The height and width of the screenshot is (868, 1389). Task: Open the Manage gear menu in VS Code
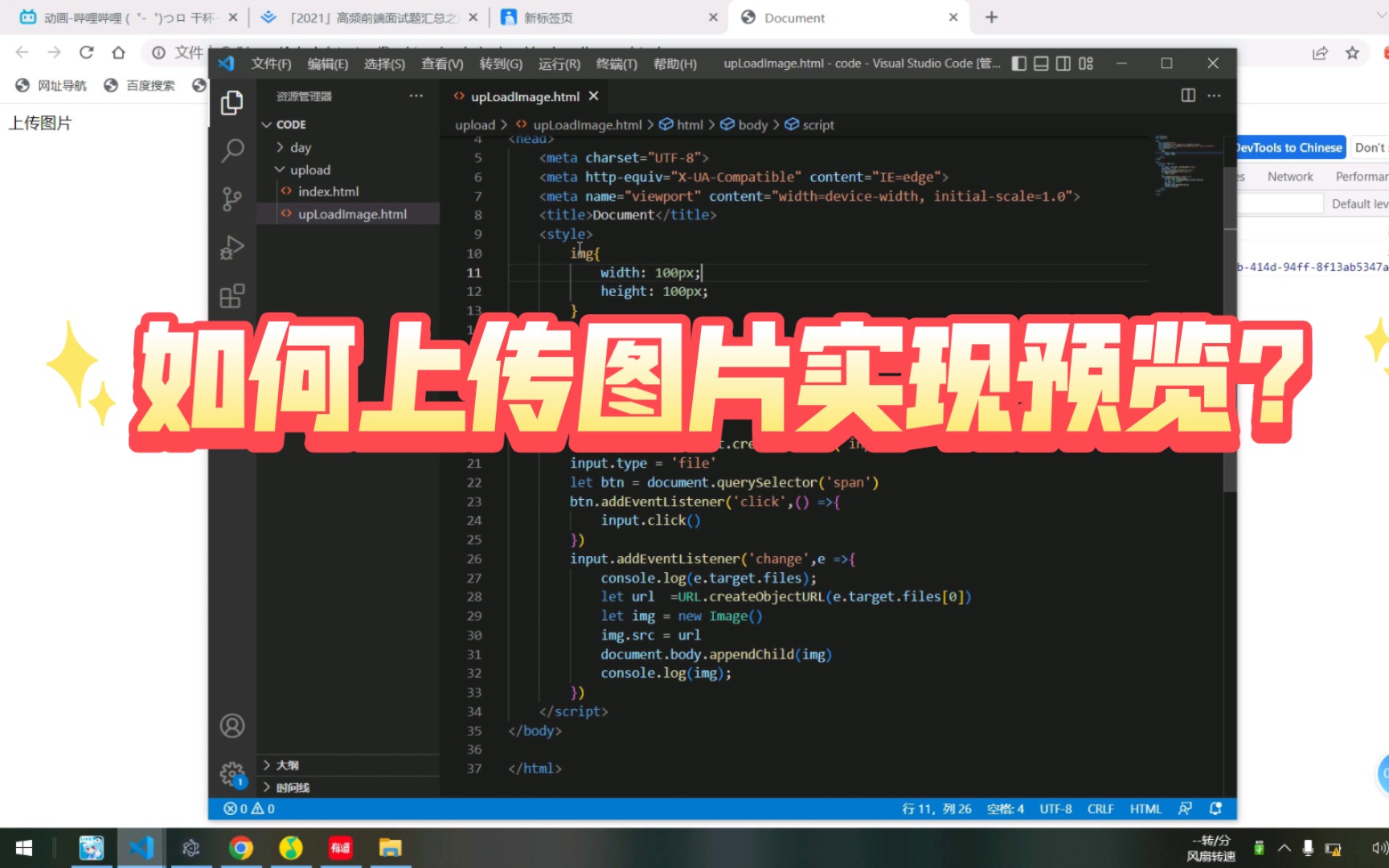pyautogui.click(x=232, y=775)
